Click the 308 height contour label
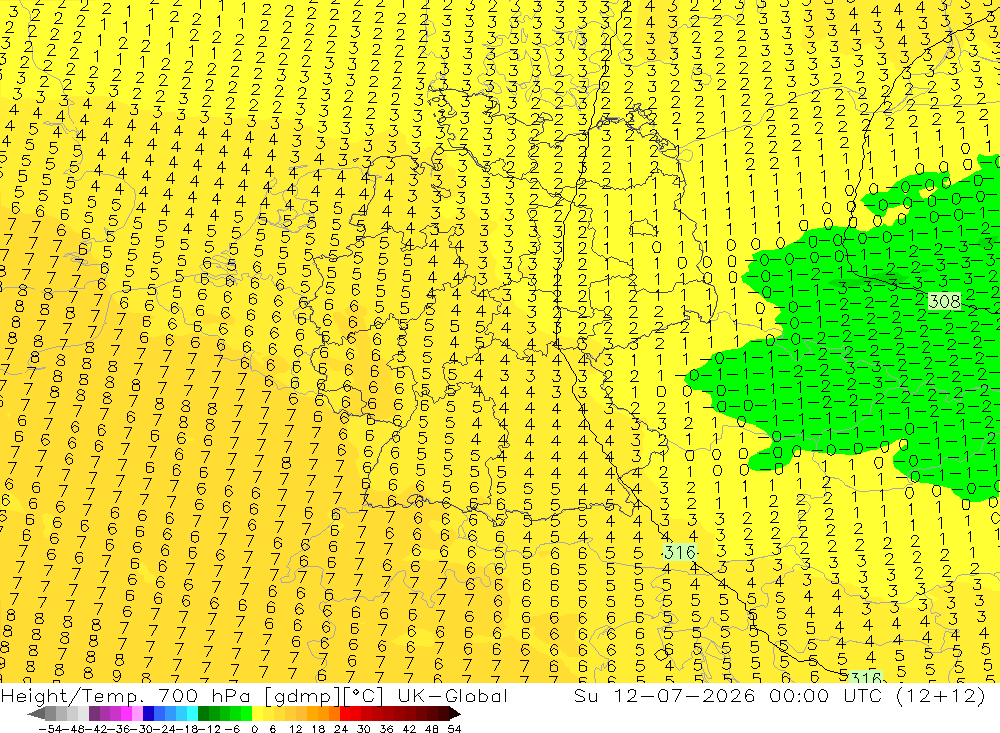1000x733 pixels. point(945,300)
